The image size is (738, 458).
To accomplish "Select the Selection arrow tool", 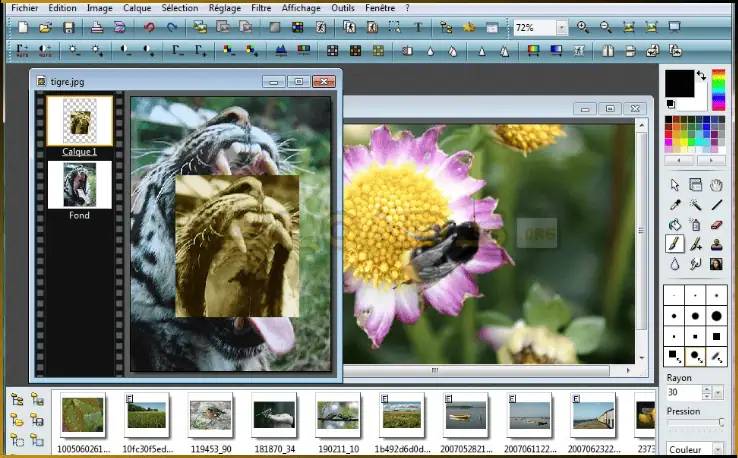I will coord(675,185).
